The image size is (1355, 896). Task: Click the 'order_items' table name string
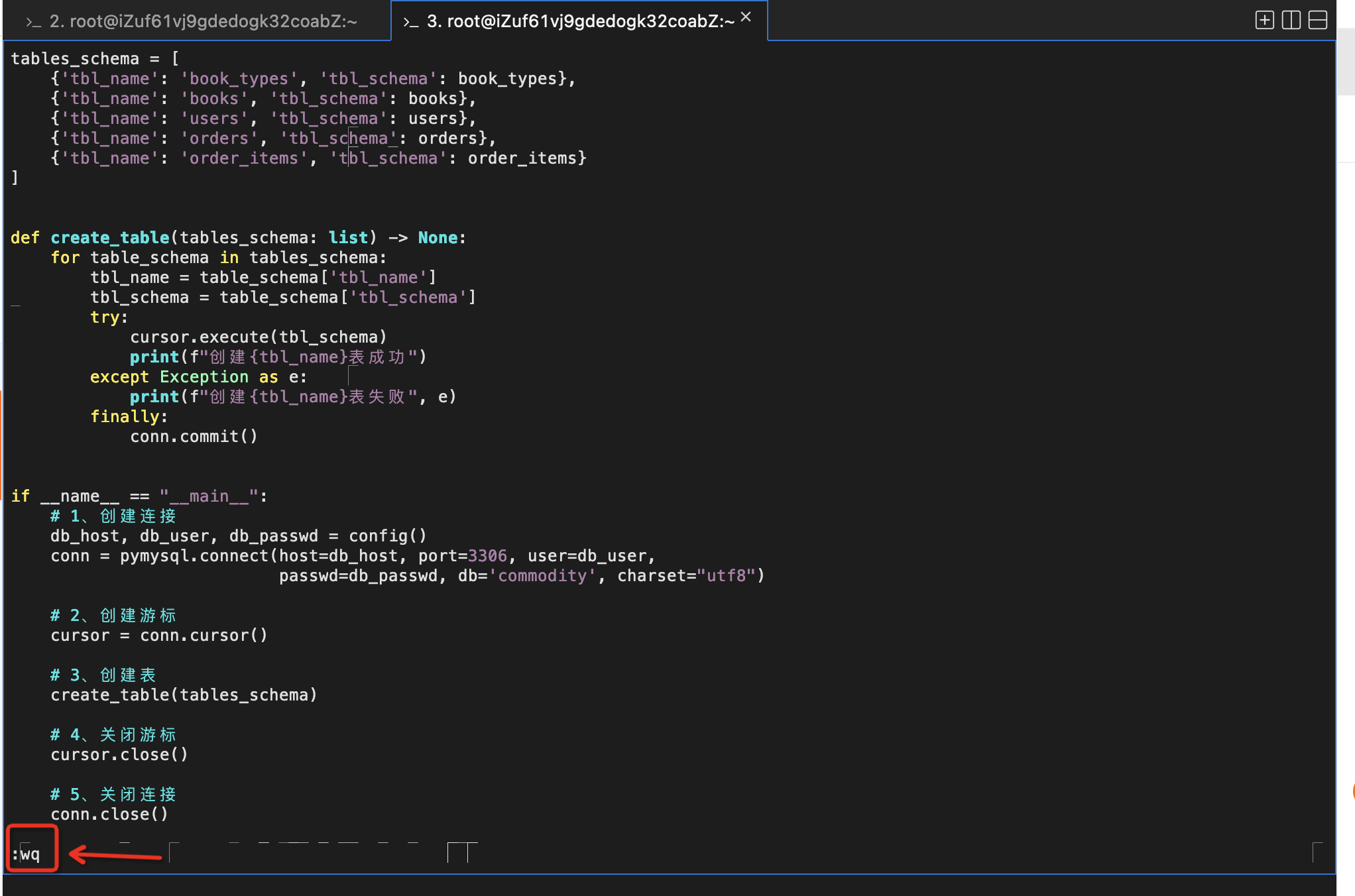[x=244, y=158]
